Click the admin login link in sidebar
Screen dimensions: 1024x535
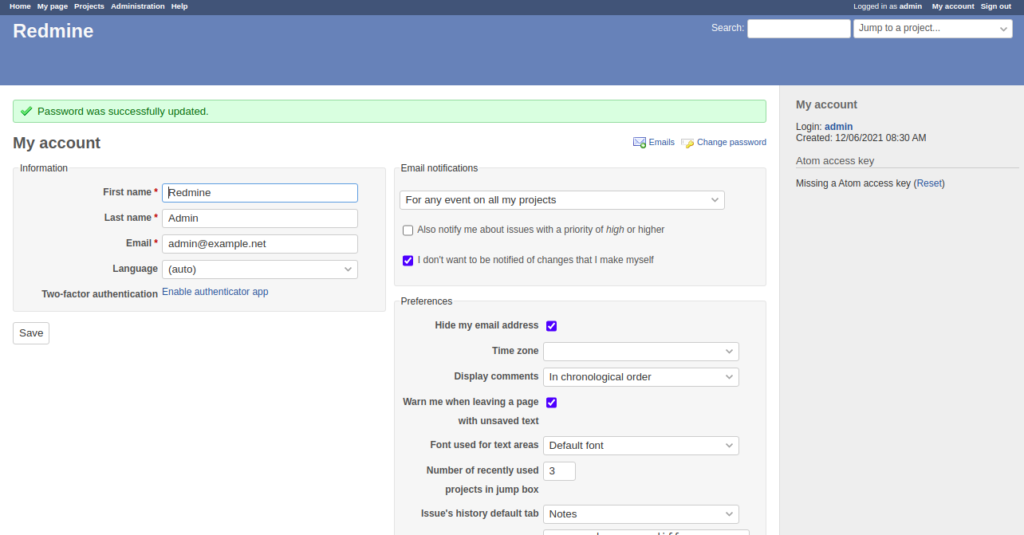click(839, 127)
